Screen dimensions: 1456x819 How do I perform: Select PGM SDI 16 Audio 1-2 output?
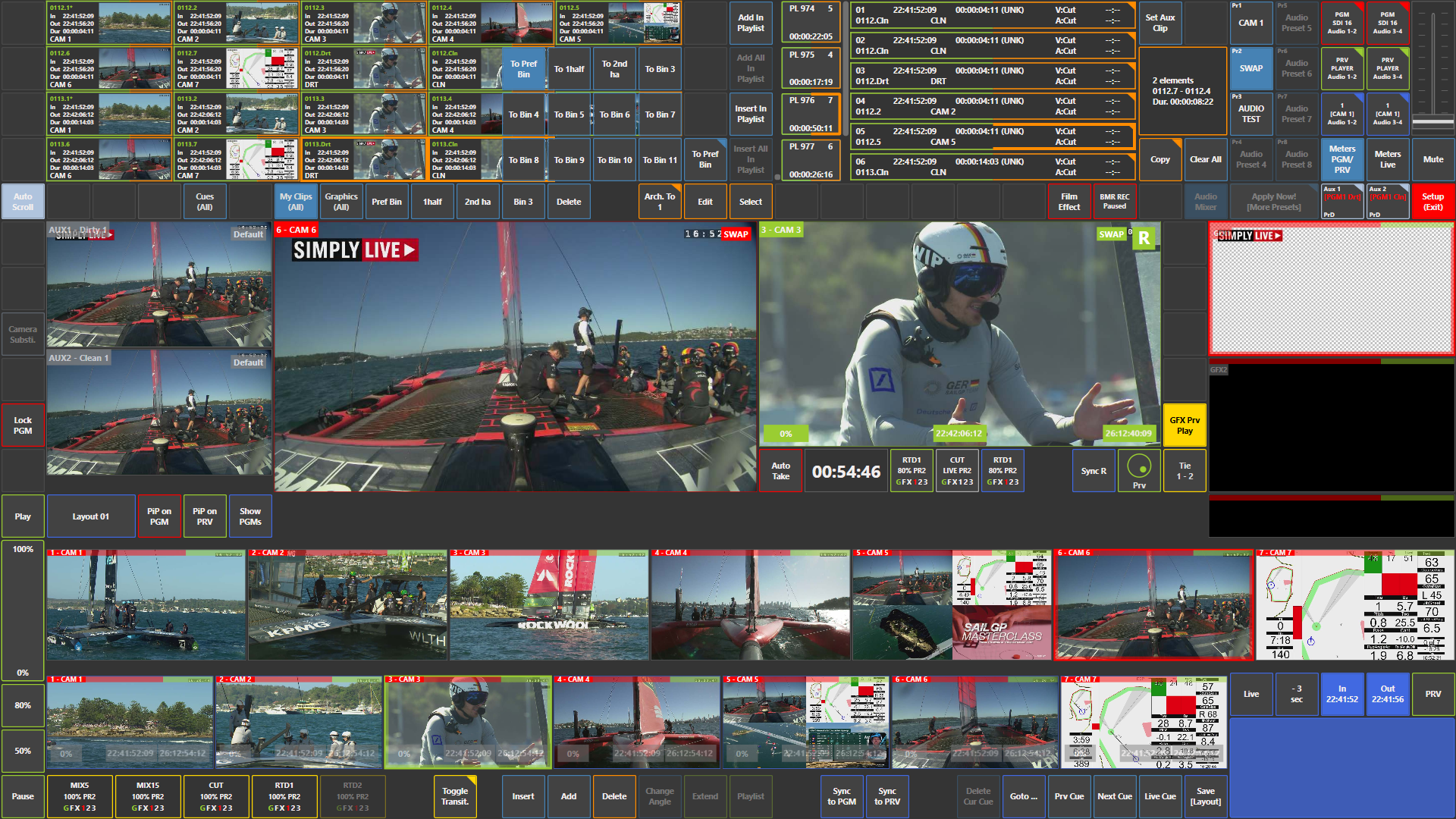point(1342,23)
